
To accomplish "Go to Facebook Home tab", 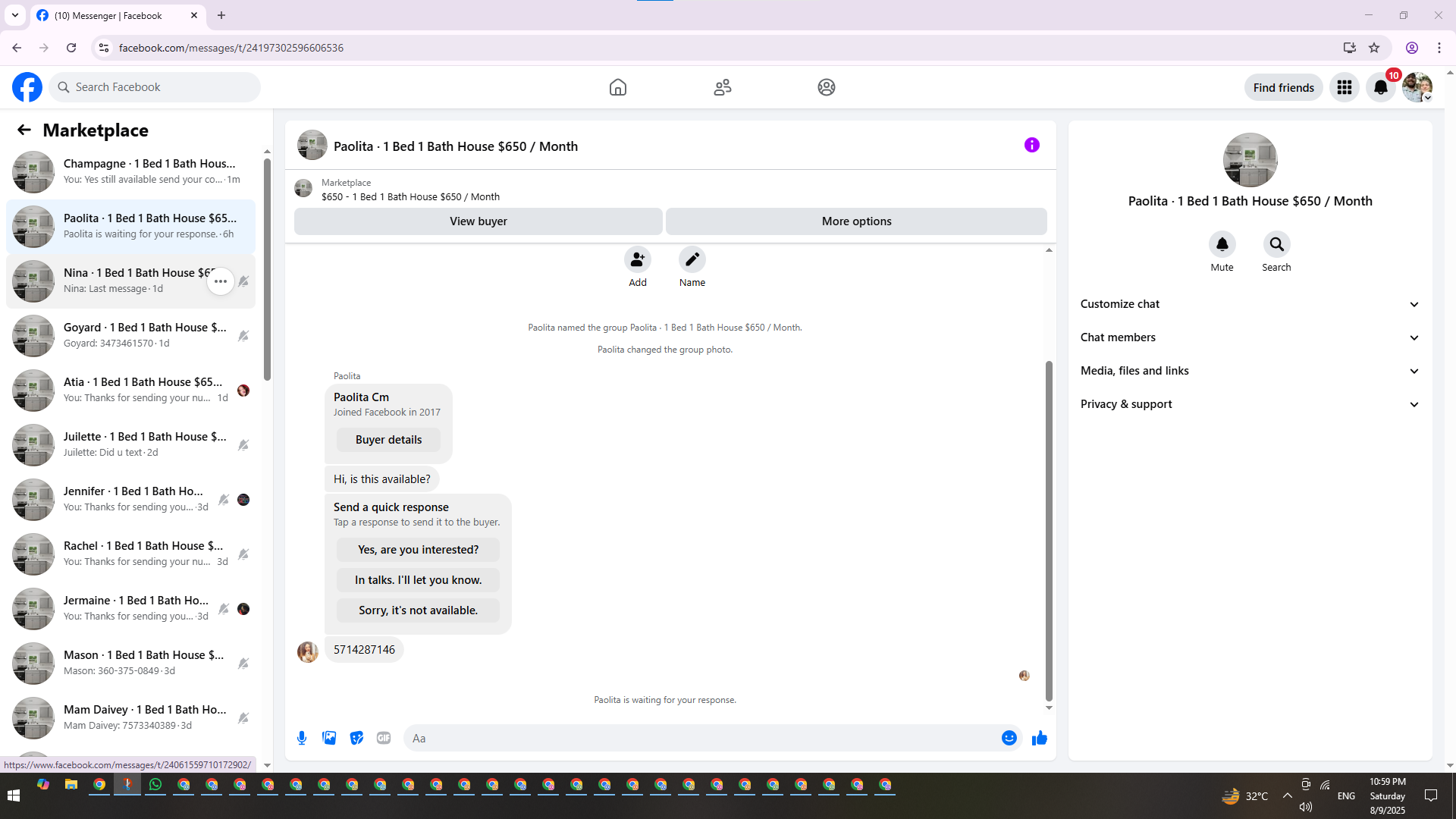I will coord(617,87).
